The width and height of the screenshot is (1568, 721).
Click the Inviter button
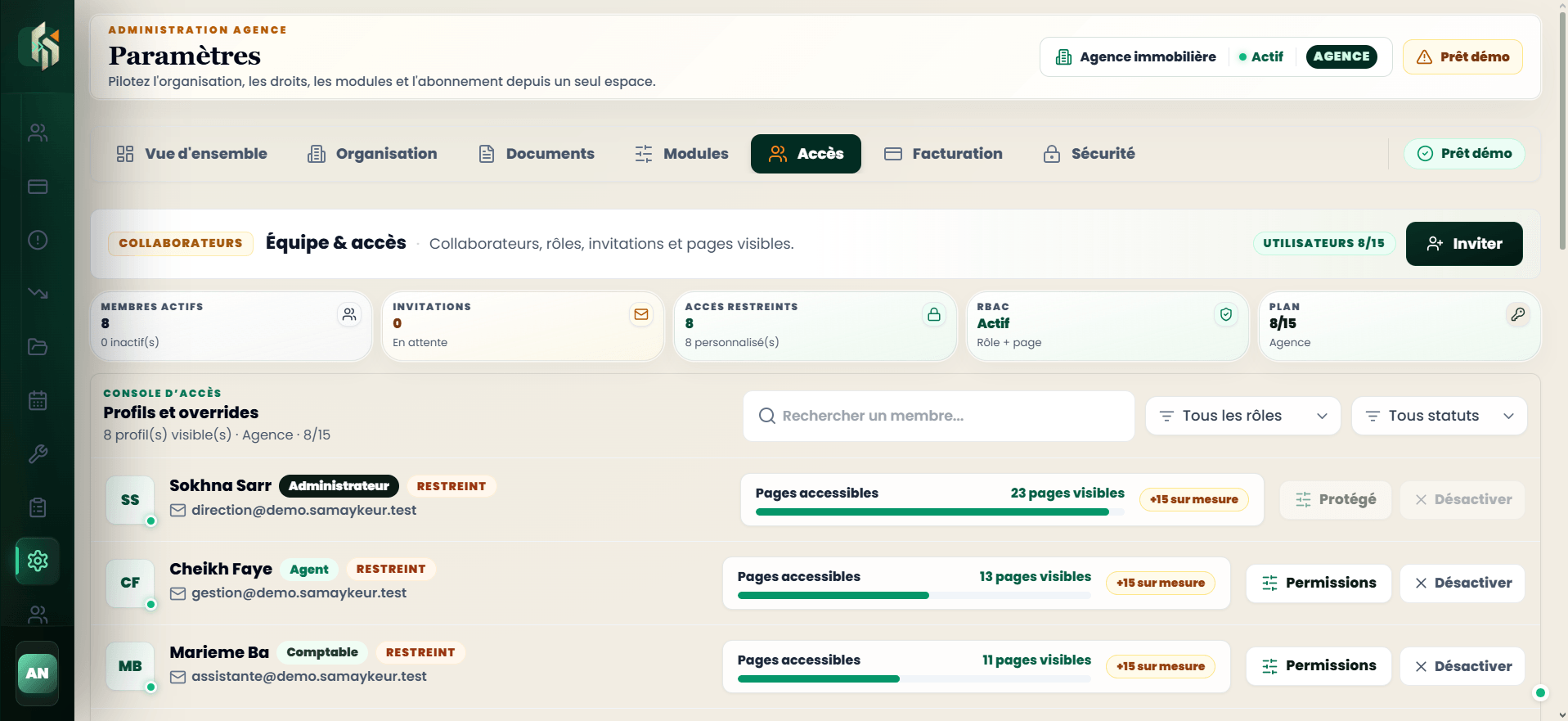pos(1464,244)
